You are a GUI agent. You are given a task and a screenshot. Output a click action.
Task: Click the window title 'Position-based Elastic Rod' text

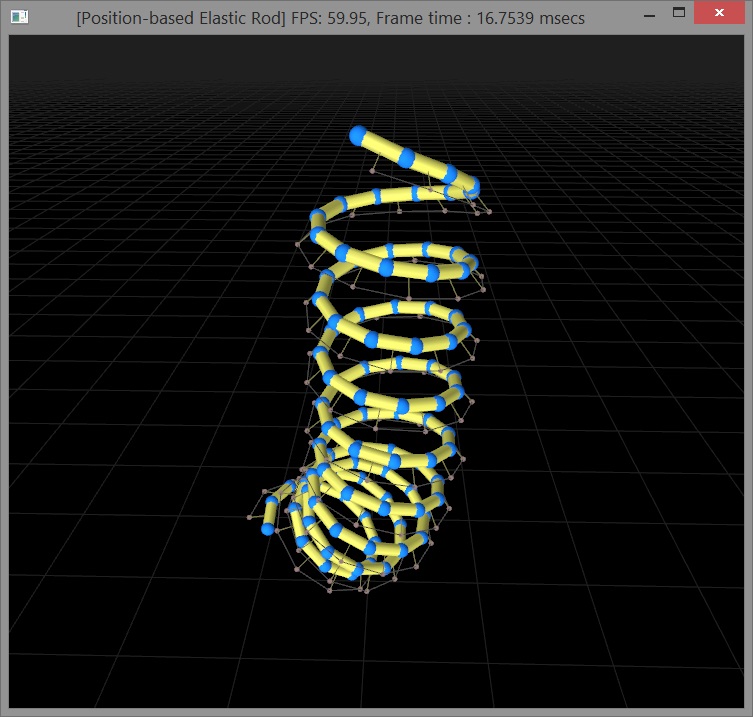(x=181, y=18)
